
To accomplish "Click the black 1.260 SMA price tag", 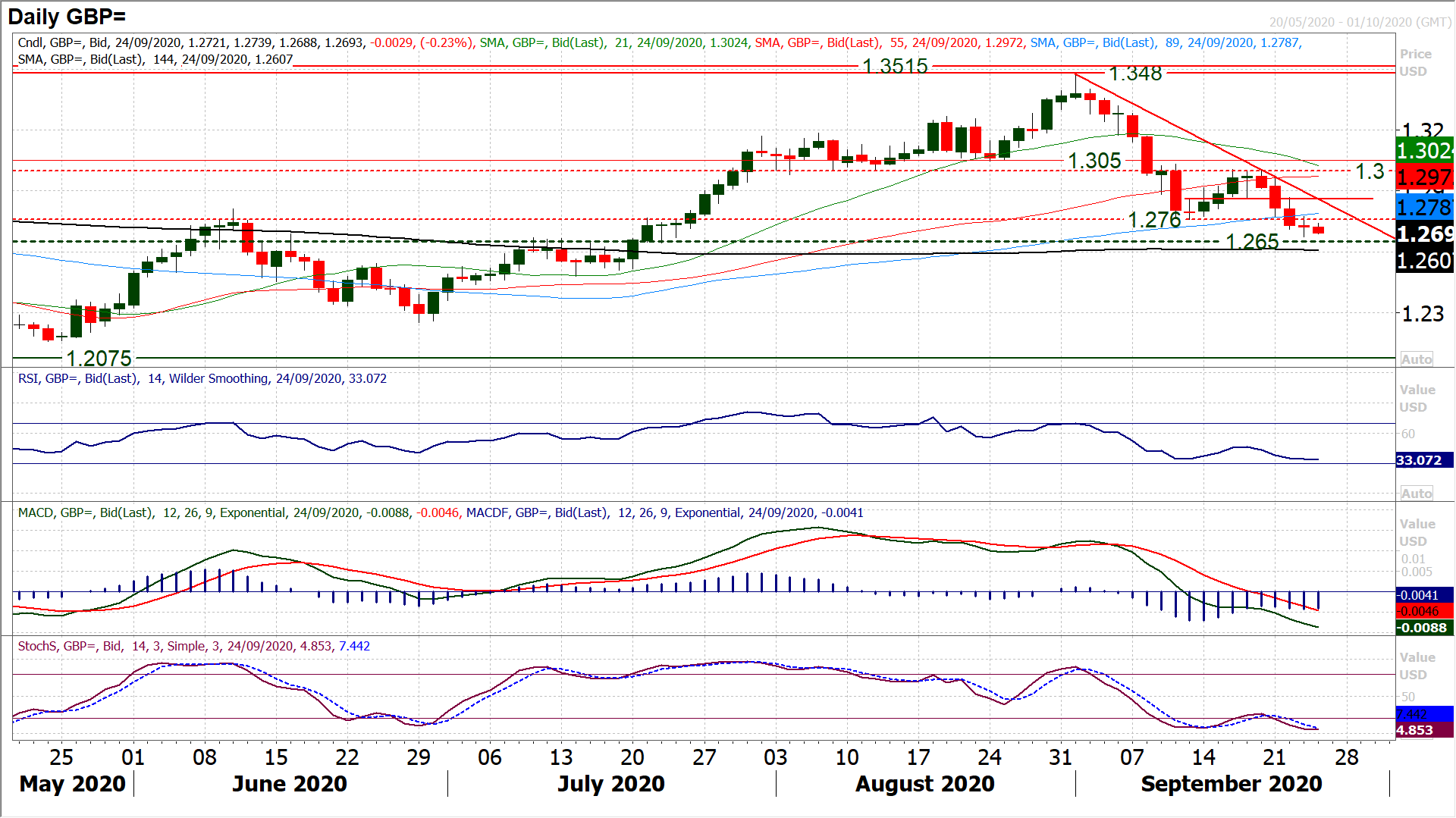I will [1424, 261].
